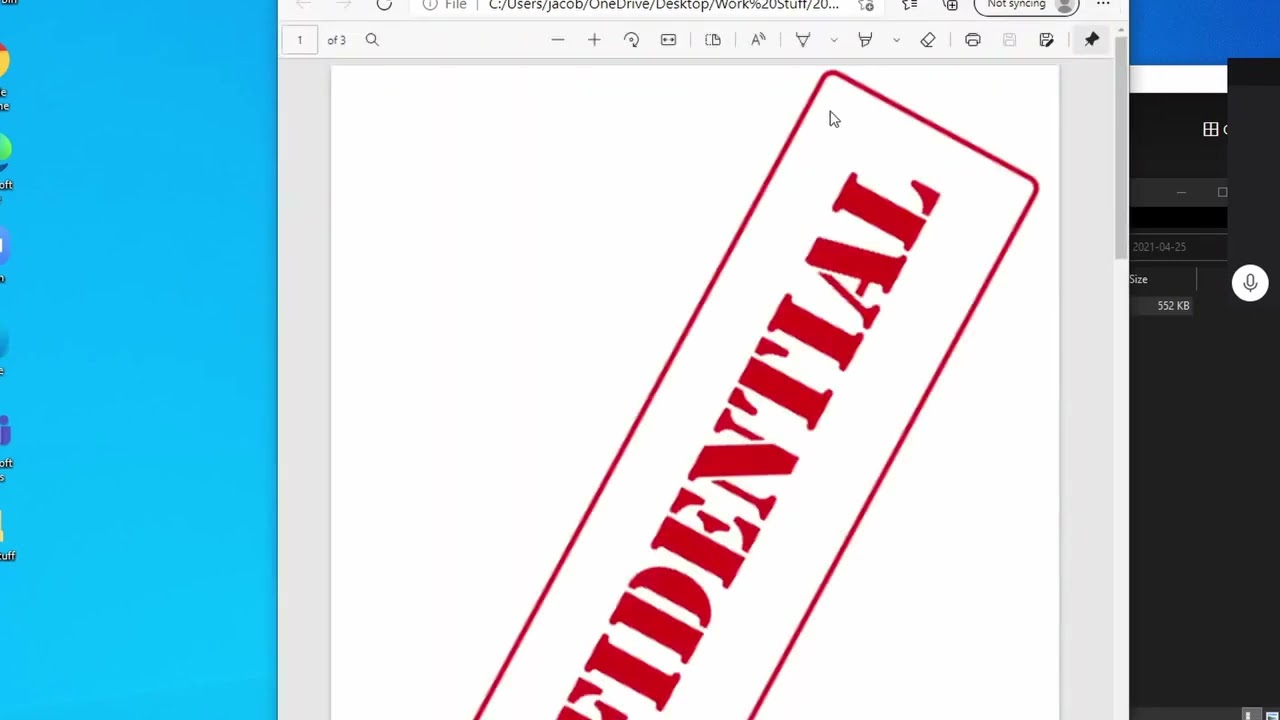Toggle fit to width
Image resolution: width=1280 pixels, height=720 pixels.
click(668, 40)
